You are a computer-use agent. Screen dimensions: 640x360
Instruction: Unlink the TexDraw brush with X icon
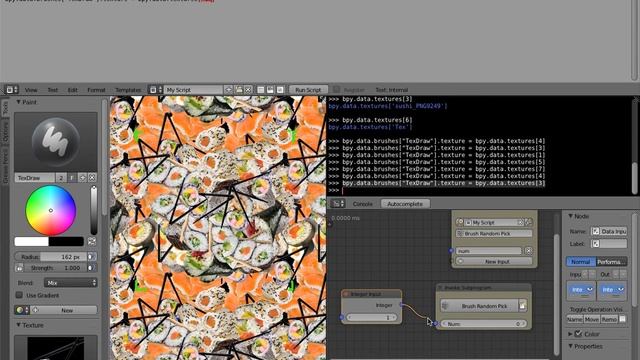coord(92,178)
